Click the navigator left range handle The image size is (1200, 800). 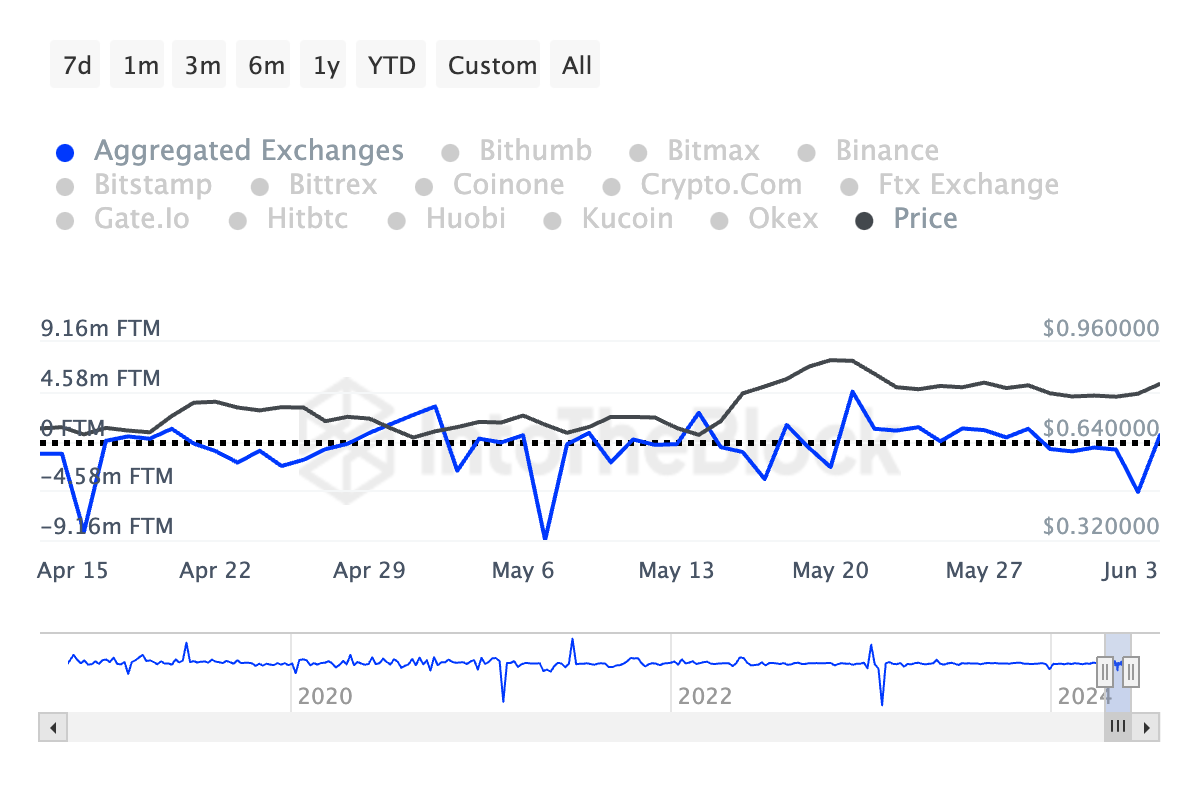click(1105, 670)
